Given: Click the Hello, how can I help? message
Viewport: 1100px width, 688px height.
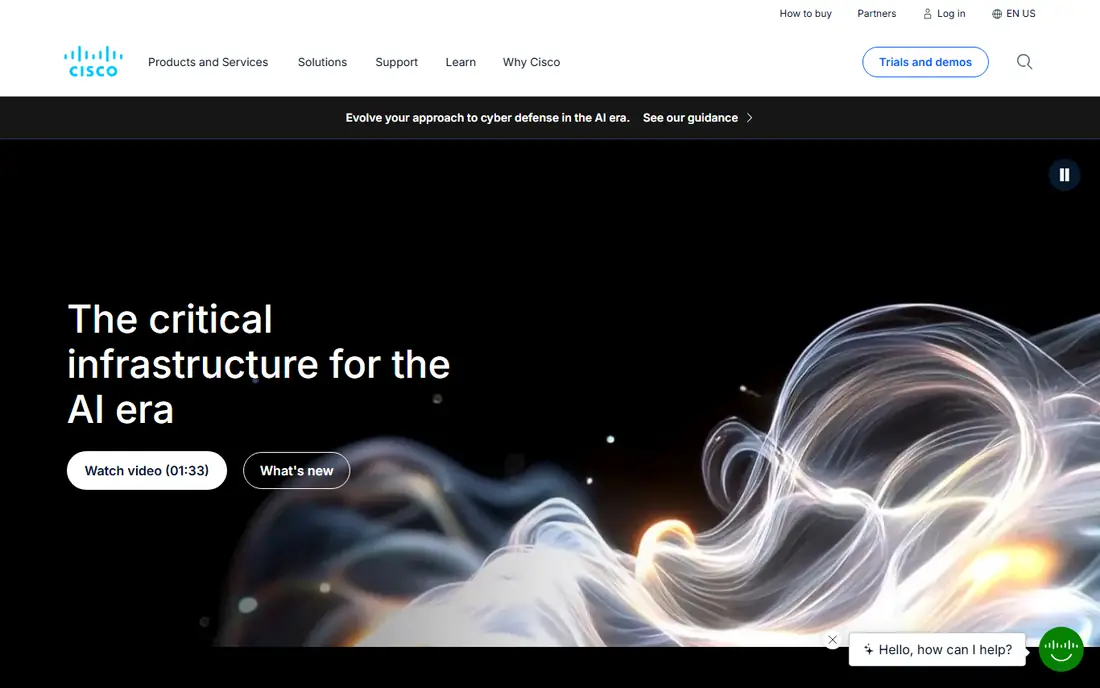Looking at the screenshot, I should coord(937,649).
